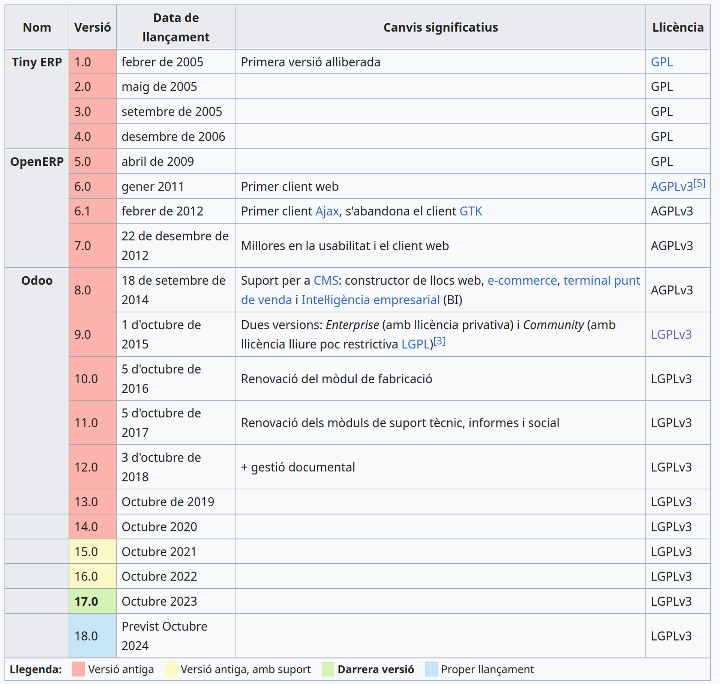Click 'Primer client web' text
Screen dimensions: 720x684
click(290, 187)
